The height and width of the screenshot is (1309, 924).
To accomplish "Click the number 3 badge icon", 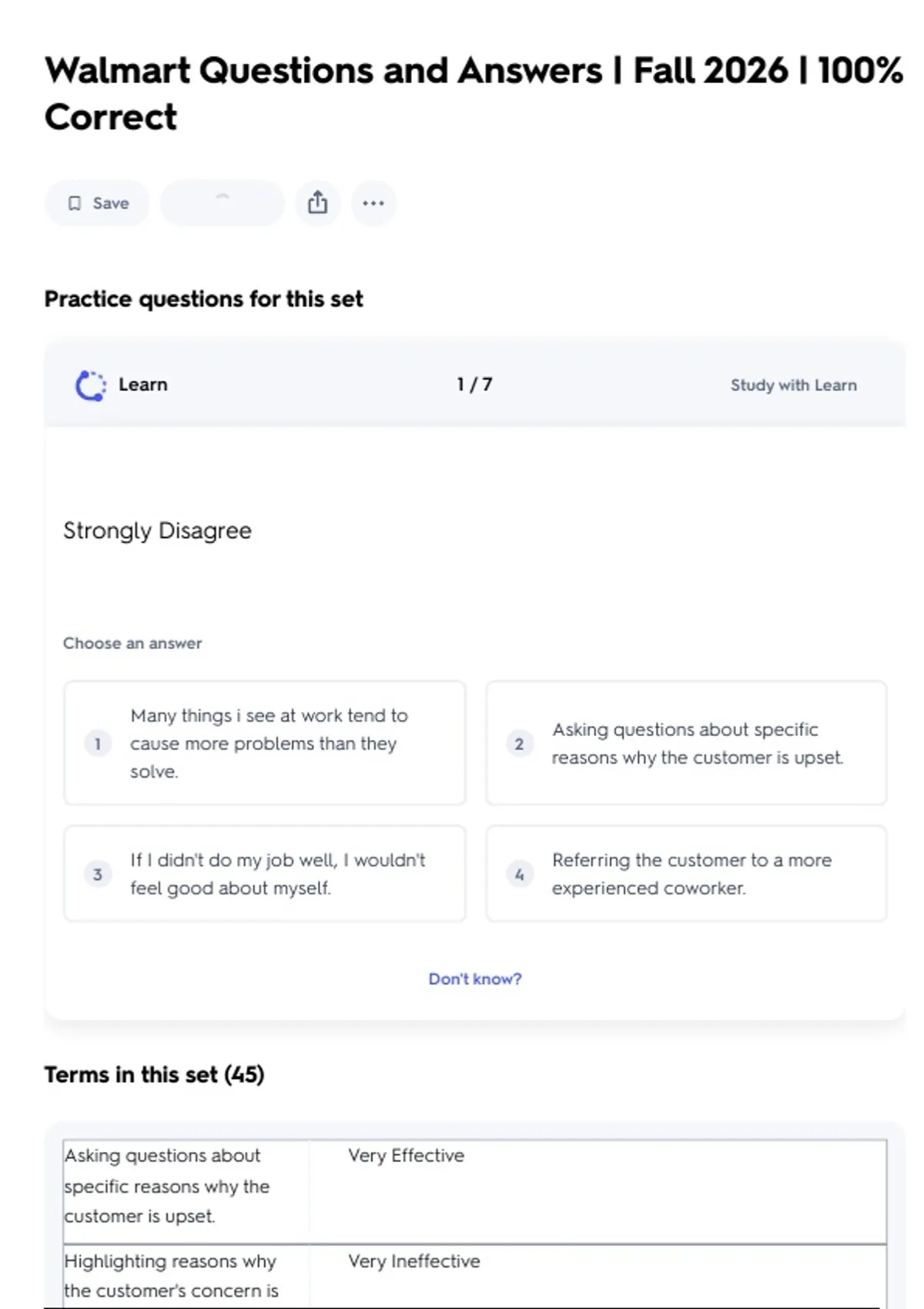I will [x=98, y=874].
